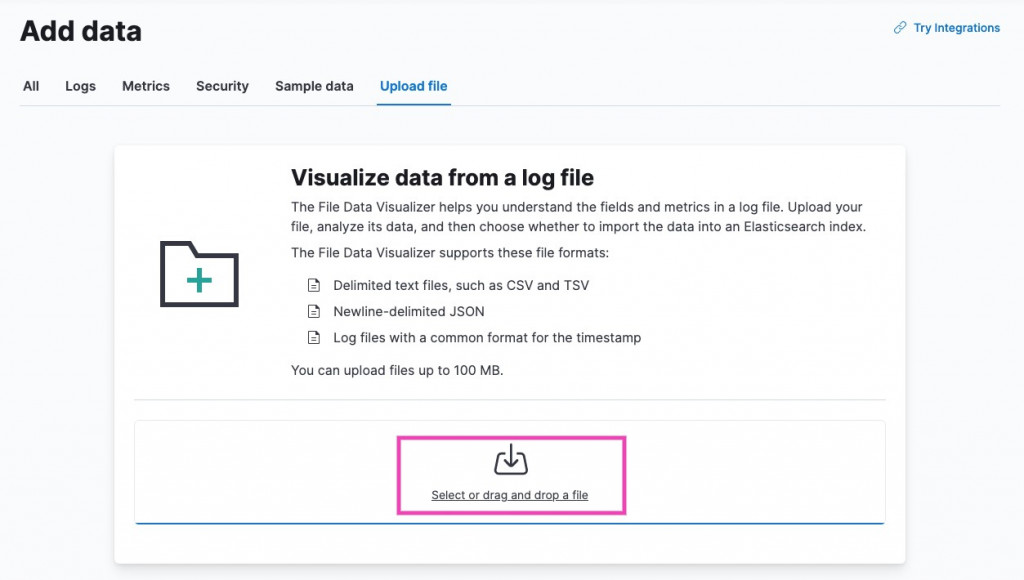Click the "Visualize data from a log file" title
1024x580 pixels.
click(x=442, y=178)
